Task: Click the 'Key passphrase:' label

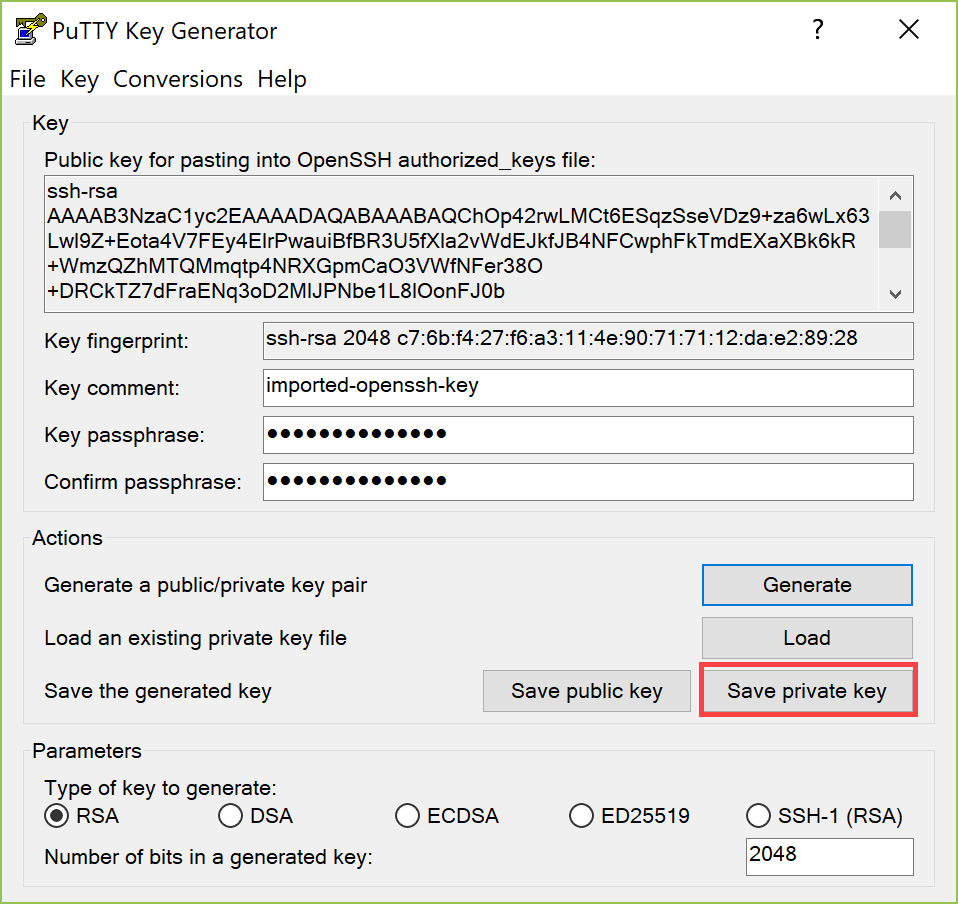Action: point(125,435)
